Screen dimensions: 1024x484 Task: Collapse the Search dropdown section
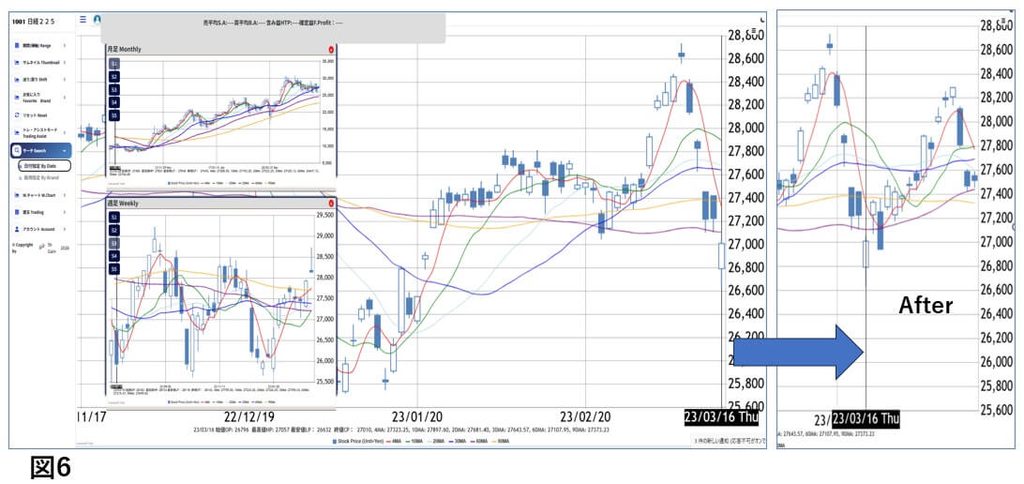point(64,150)
